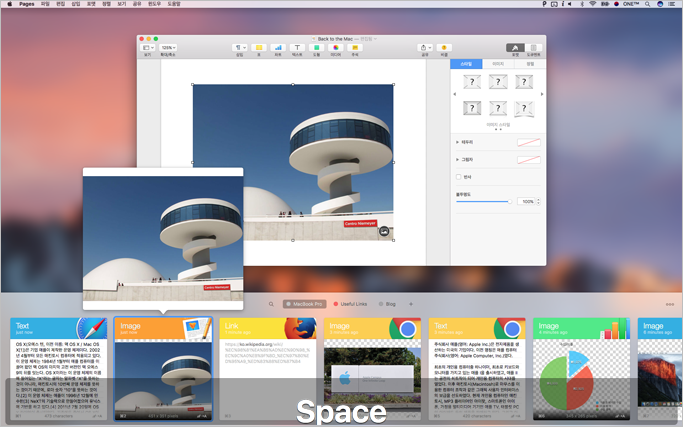Select the Chrome Text clipping card

click(x=477, y=369)
